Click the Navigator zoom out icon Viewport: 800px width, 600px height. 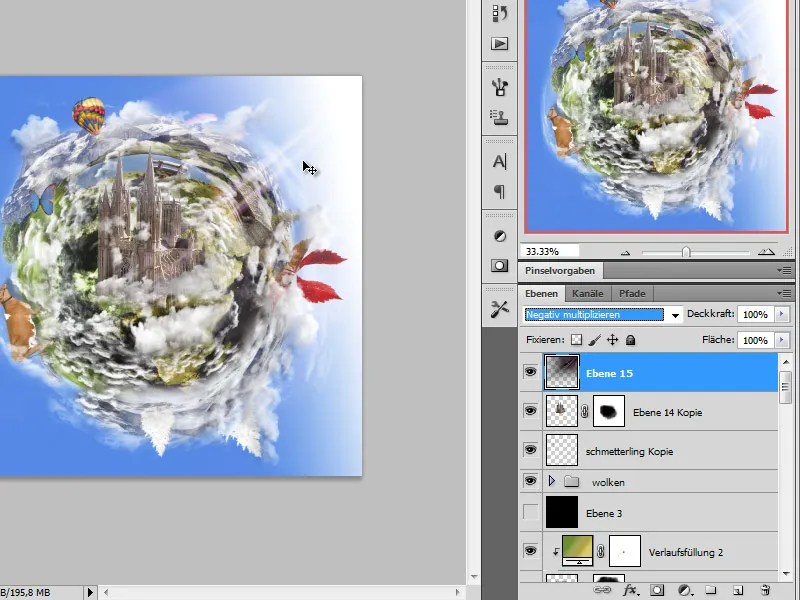pos(626,252)
